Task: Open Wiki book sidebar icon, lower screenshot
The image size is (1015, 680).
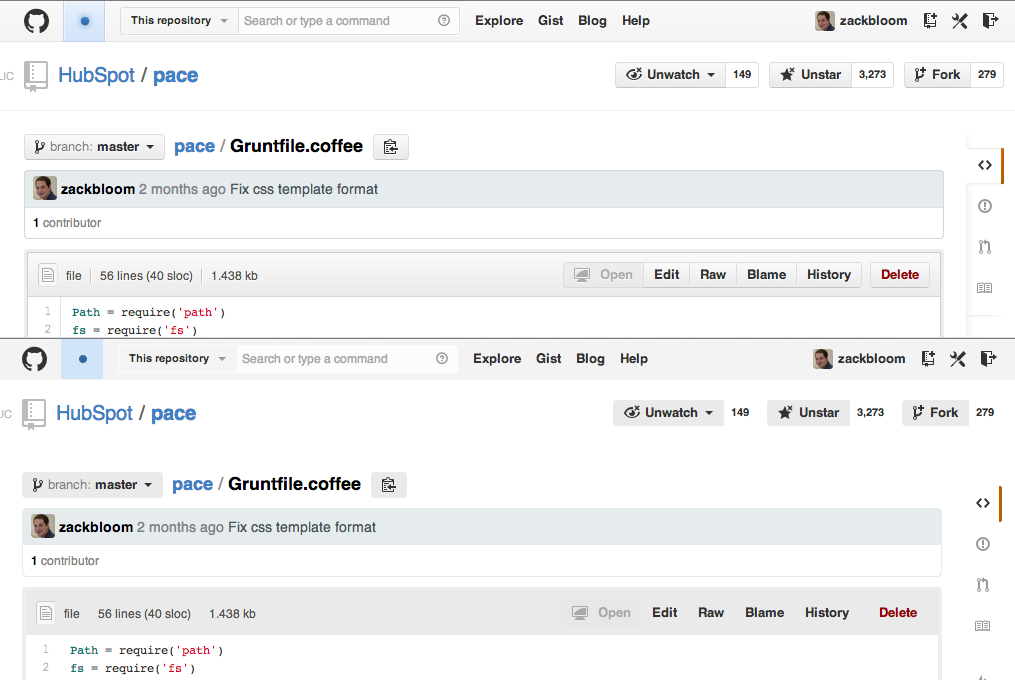Action: click(983, 626)
